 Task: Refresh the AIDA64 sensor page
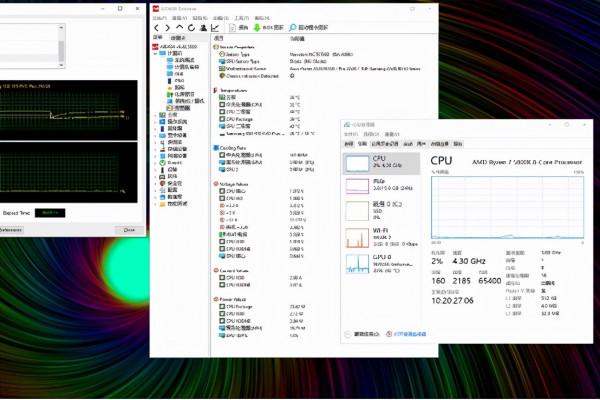pyautogui.click(x=191, y=28)
